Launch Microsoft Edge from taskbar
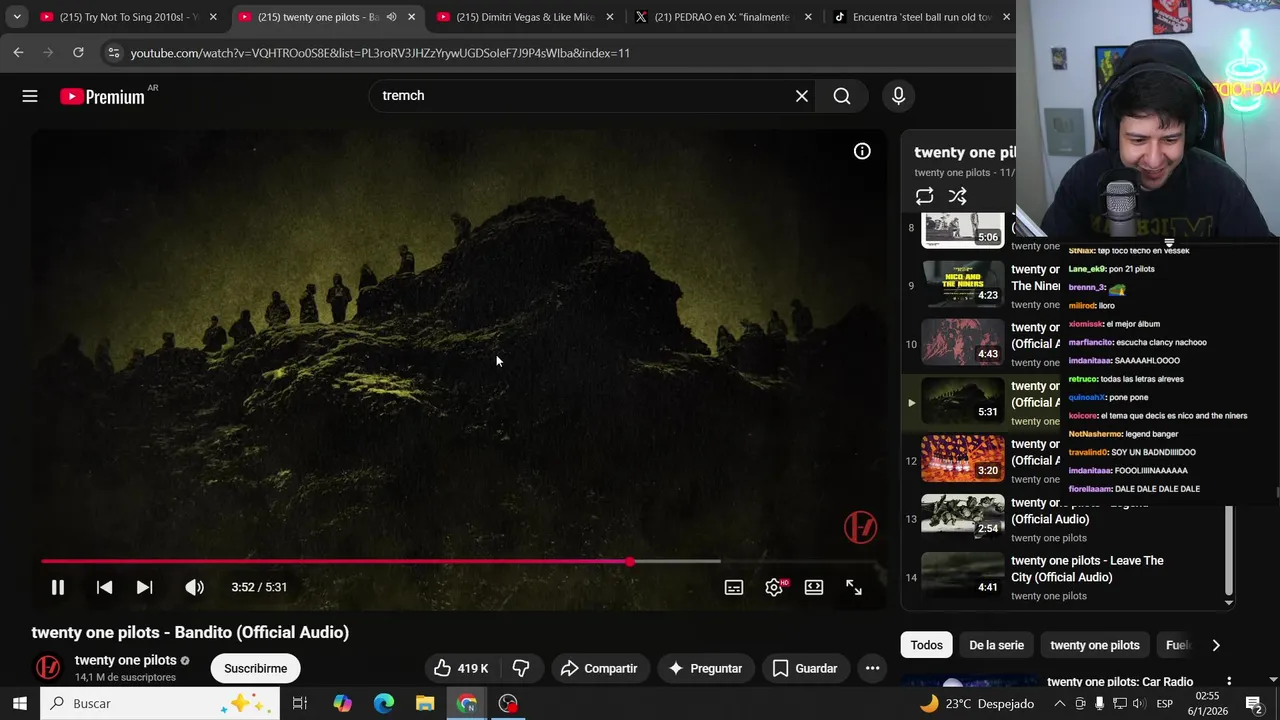This screenshot has height=720, width=1280. point(384,703)
